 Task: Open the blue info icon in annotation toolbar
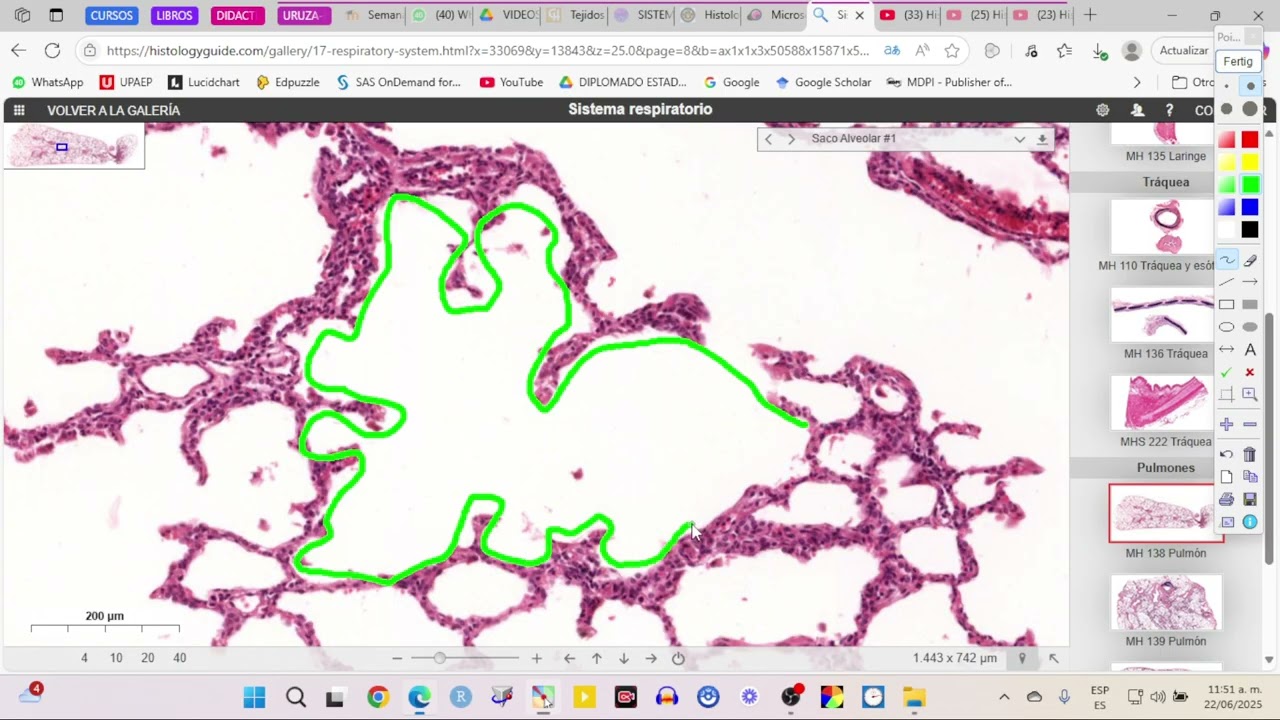pos(1250,522)
